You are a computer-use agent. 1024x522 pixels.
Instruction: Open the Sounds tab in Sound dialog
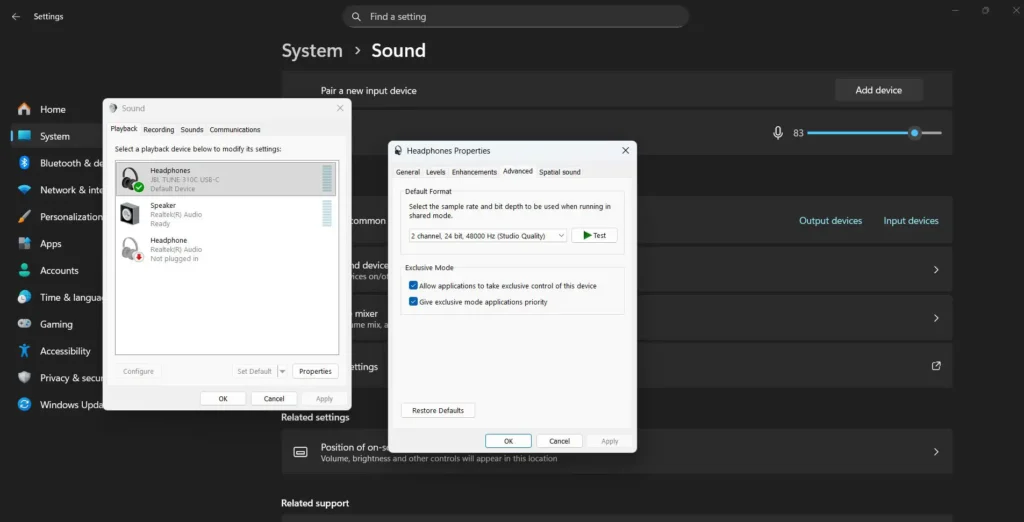192,129
